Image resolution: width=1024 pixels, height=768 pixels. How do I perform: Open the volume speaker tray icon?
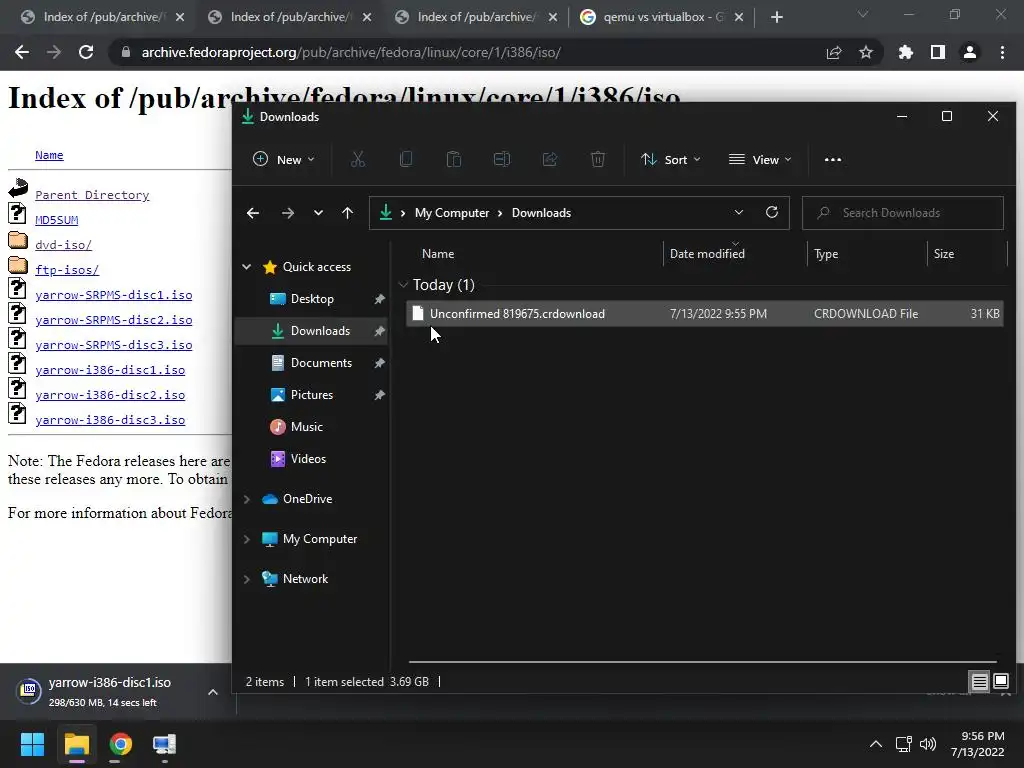(928, 744)
